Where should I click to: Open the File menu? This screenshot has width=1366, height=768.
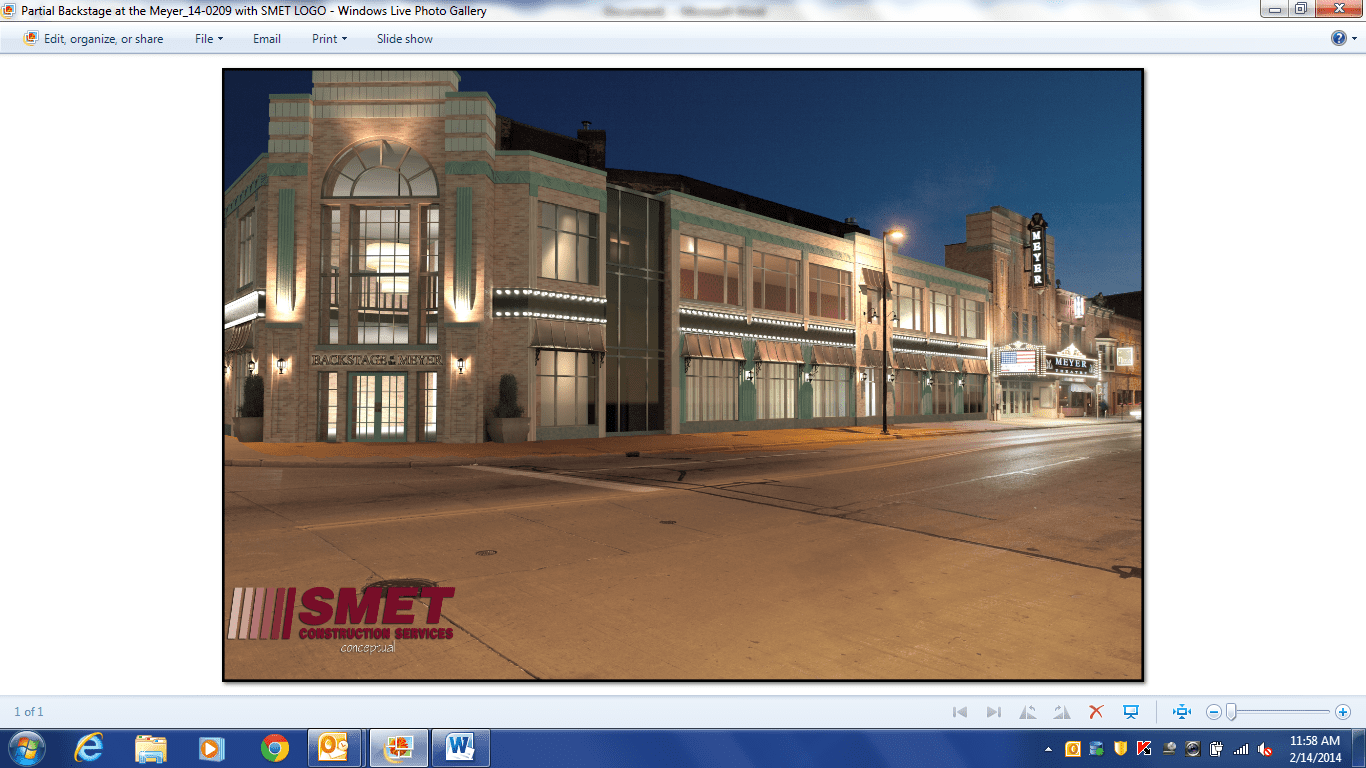pyautogui.click(x=209, y=39)
